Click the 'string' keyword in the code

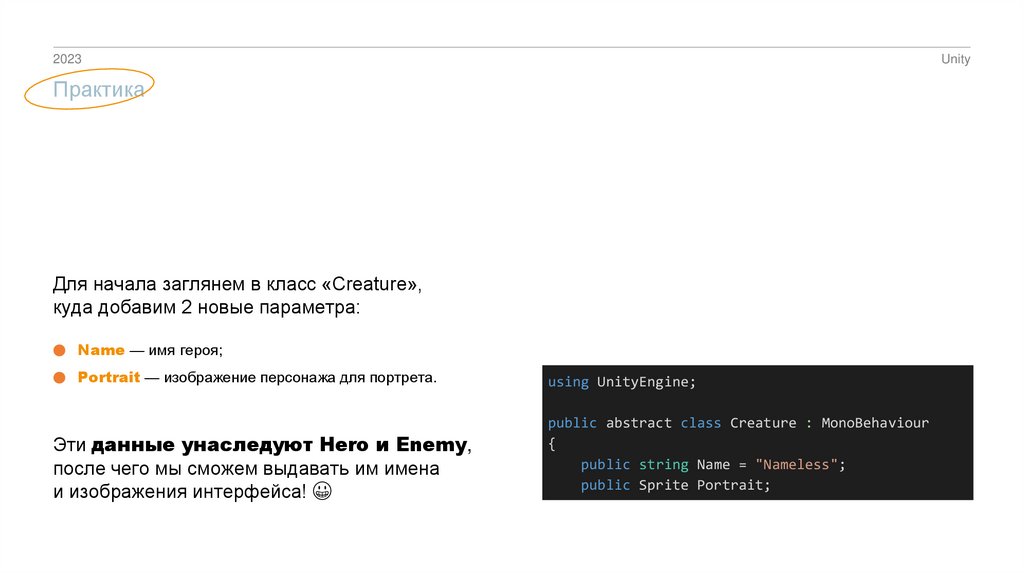point(664,465)
